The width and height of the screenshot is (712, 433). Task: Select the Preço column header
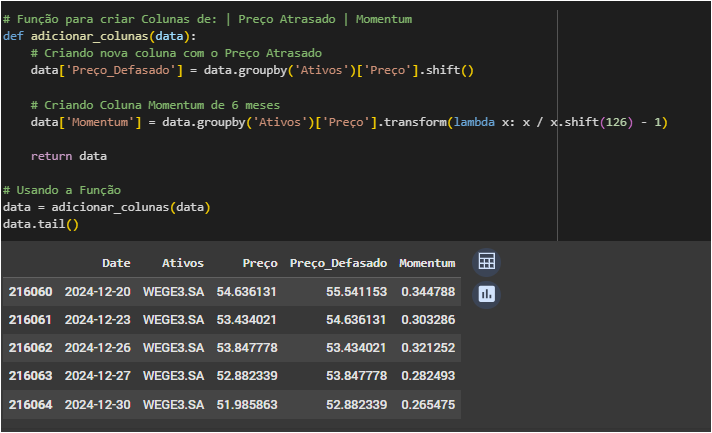260,263
